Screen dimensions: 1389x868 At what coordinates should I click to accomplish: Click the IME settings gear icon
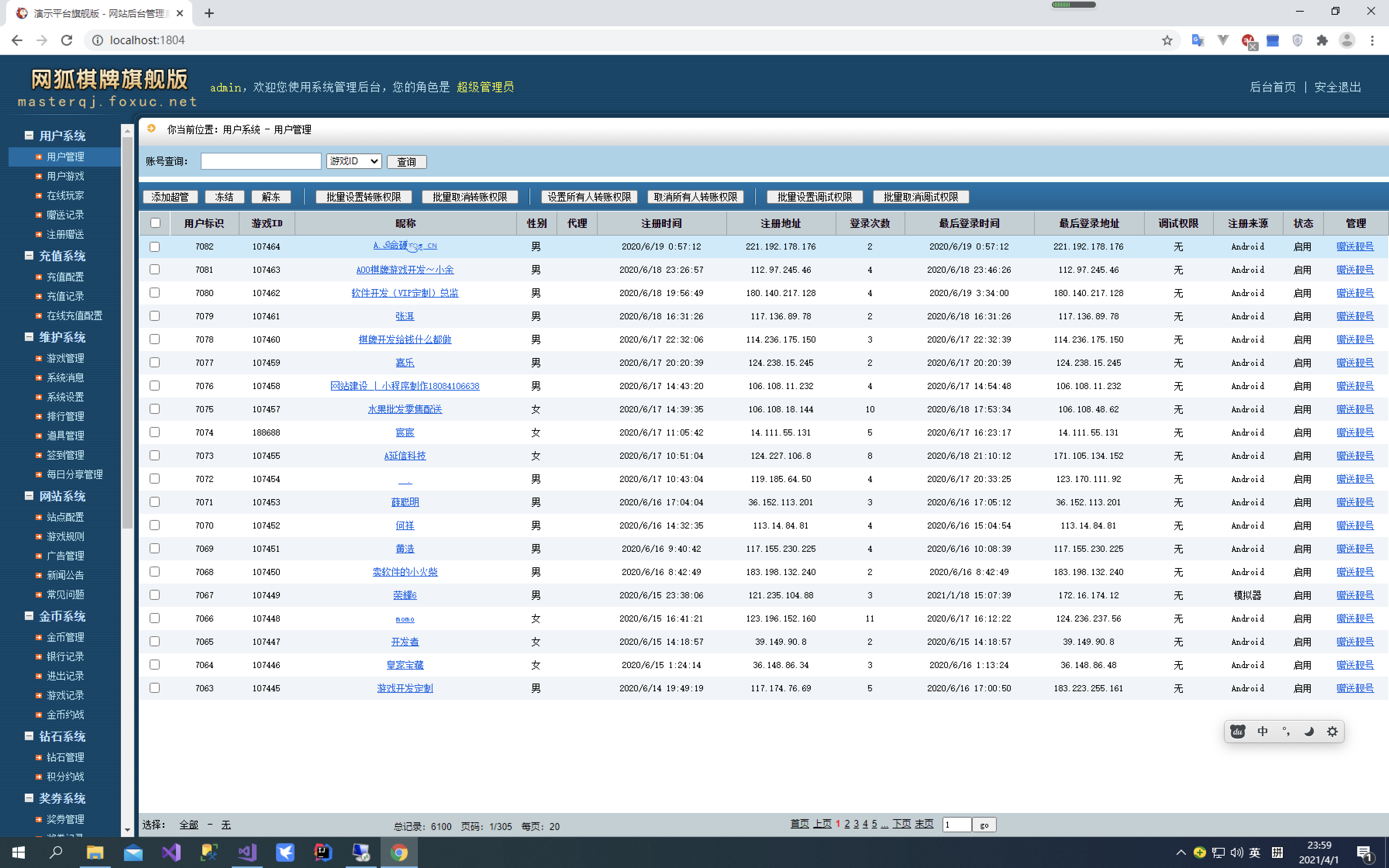point(1332,731)
